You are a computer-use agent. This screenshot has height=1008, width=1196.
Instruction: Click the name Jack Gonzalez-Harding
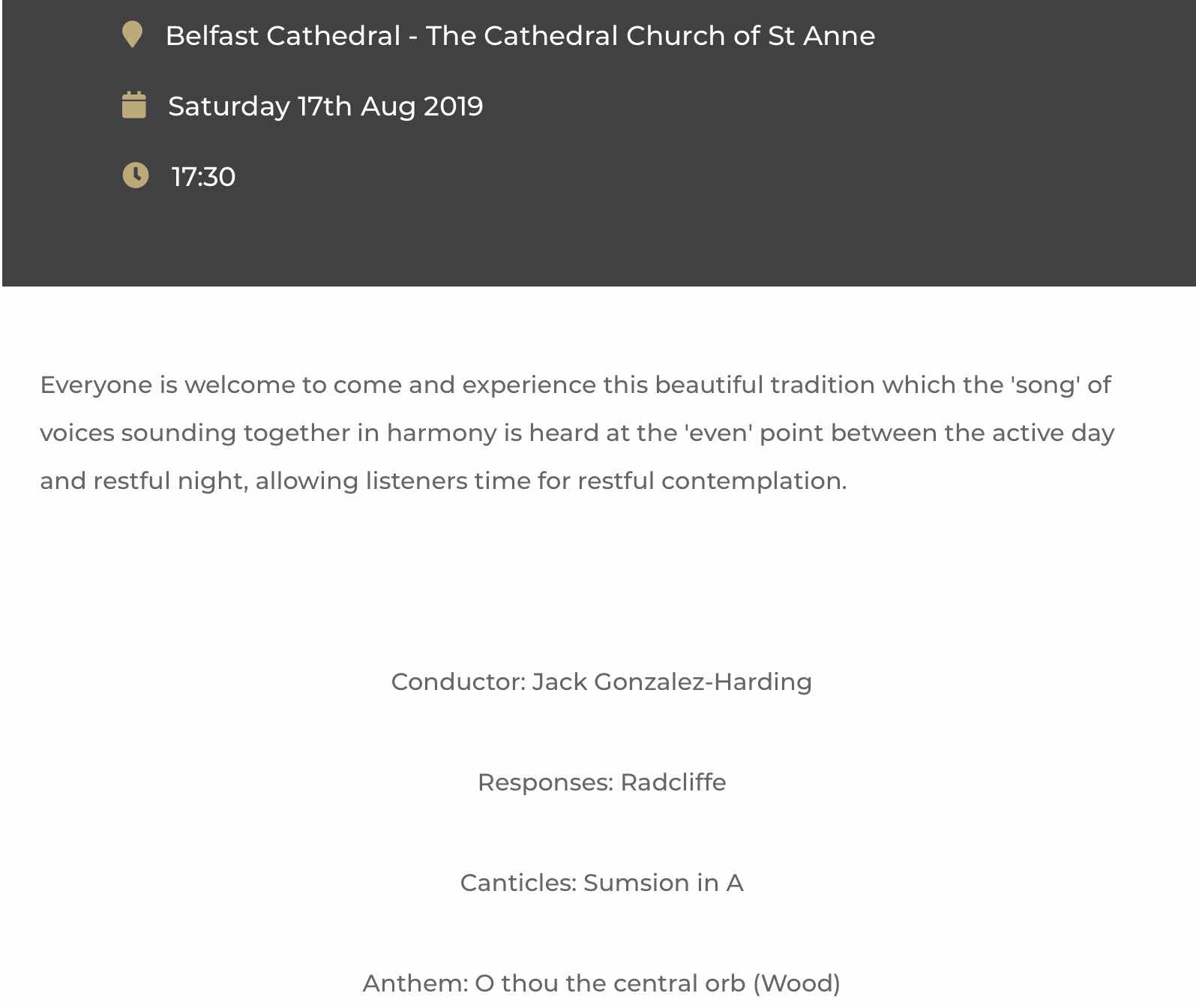tap(672, 682)
